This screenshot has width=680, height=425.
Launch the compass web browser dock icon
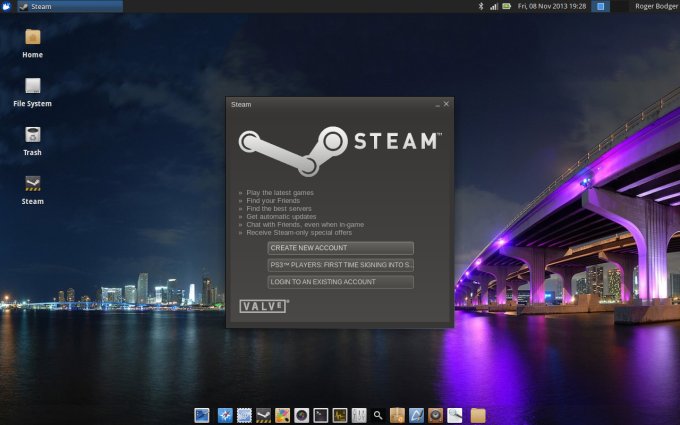(225, 415)
